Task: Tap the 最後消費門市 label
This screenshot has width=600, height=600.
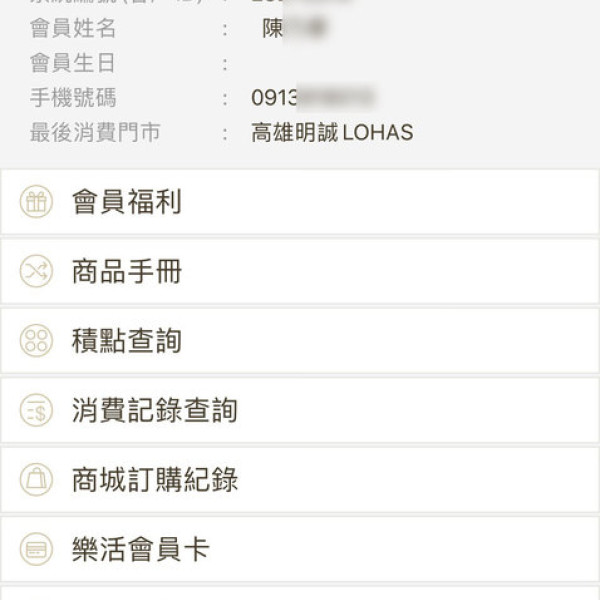Action: click(x=95, y=133)
